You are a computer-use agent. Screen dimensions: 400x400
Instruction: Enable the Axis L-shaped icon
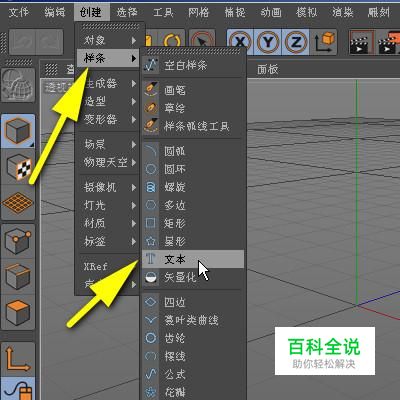pos(18,359)
